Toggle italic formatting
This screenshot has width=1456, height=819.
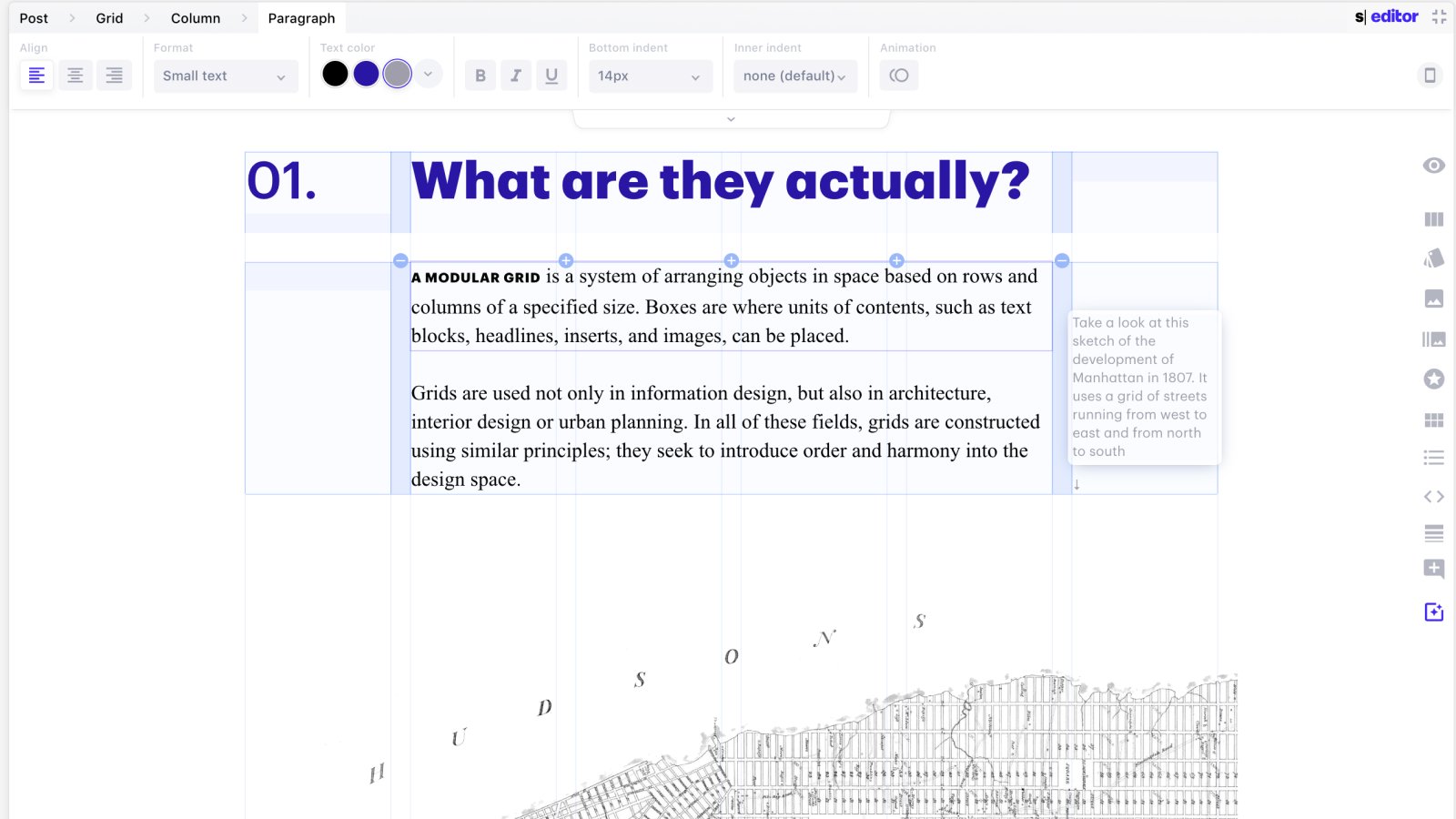coord(516,76)
